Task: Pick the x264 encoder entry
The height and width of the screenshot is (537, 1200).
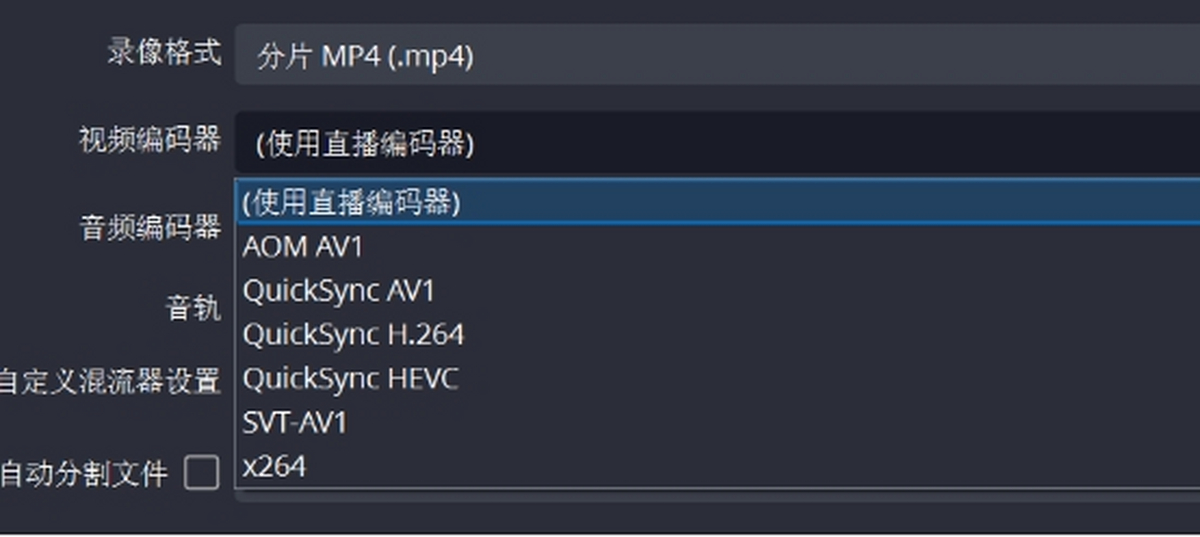Action: pyautogui.click(x=717, y=466)
